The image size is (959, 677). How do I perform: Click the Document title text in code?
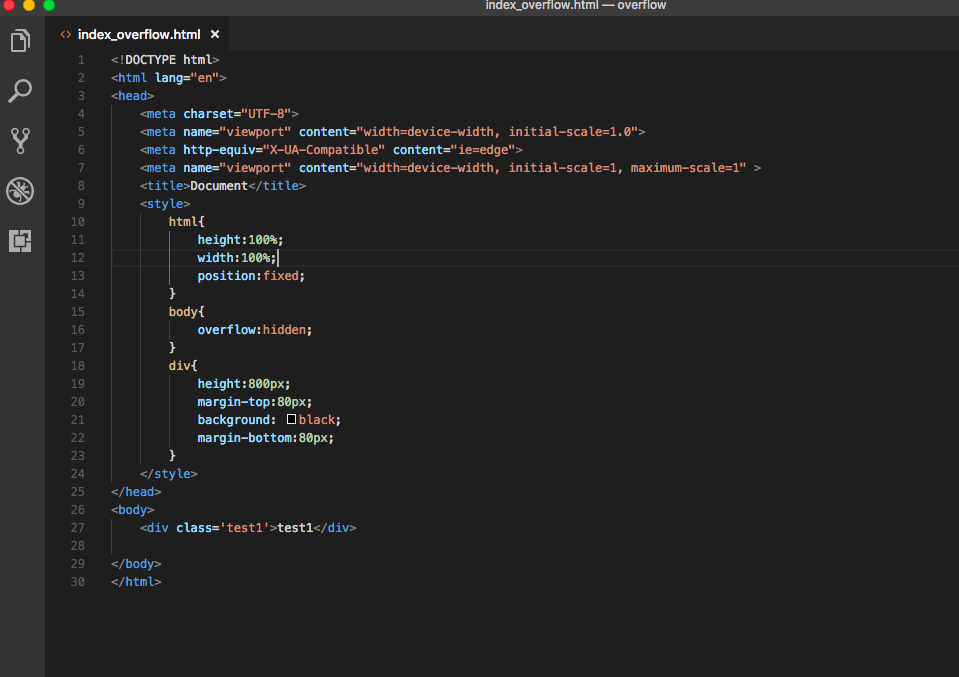coord(219,186)
